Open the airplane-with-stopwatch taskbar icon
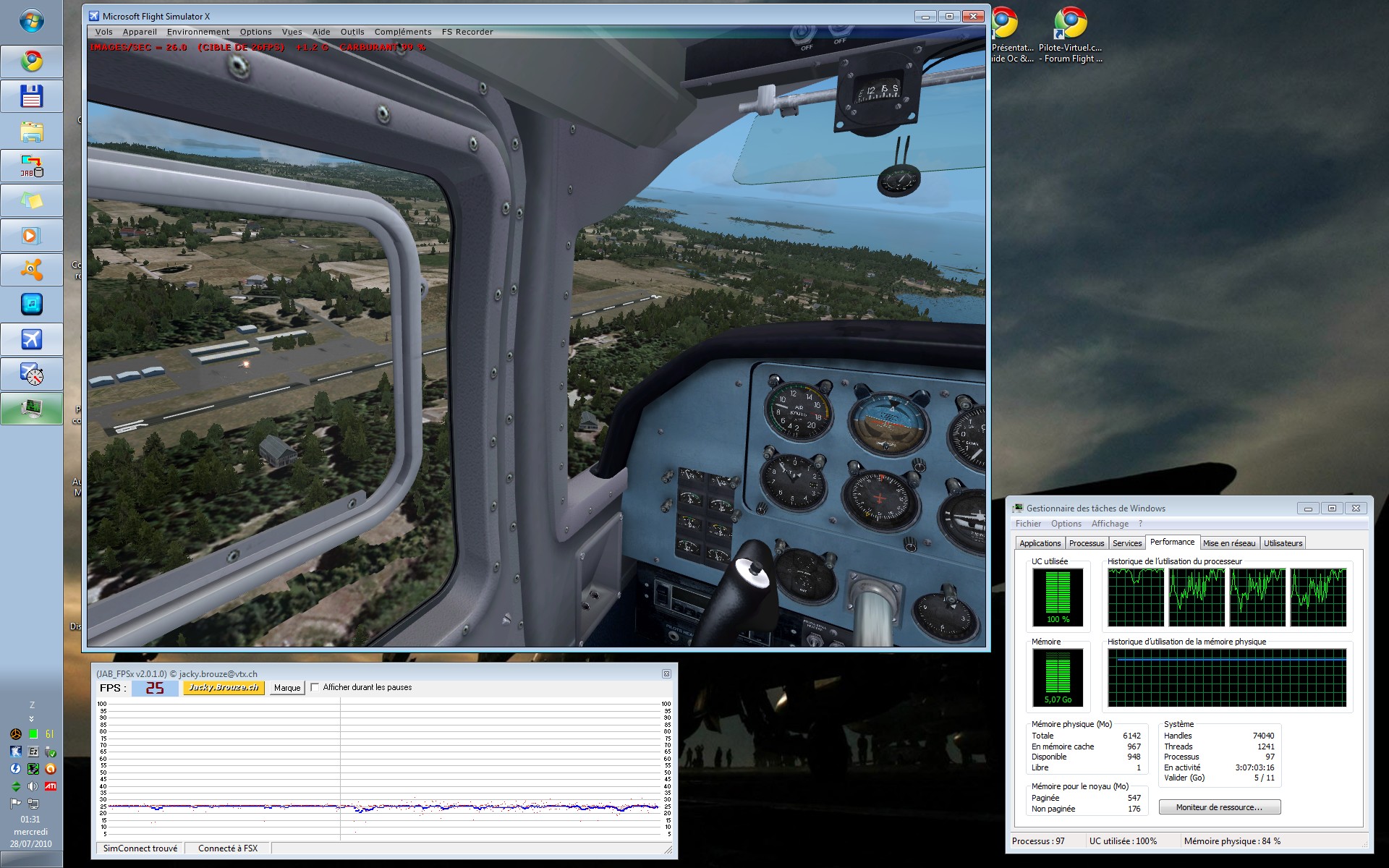 pyautogui.click(x=31, y=374)
